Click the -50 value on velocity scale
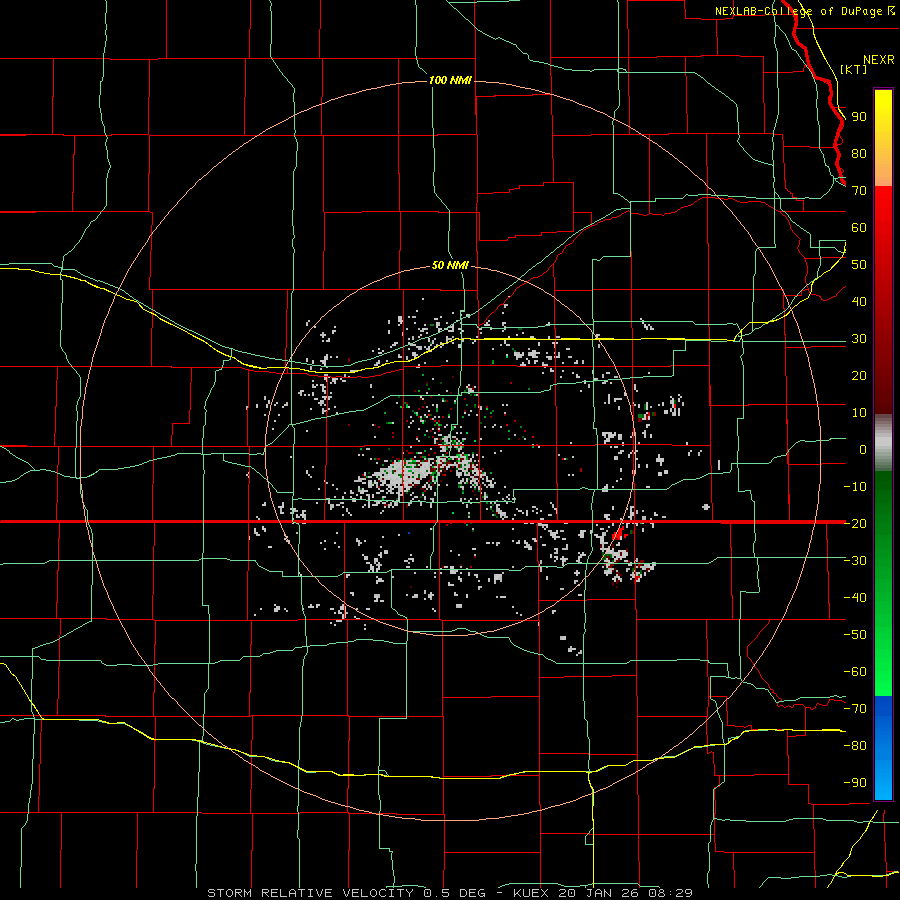Screen dimensions: 900x900 click(855, 635)
